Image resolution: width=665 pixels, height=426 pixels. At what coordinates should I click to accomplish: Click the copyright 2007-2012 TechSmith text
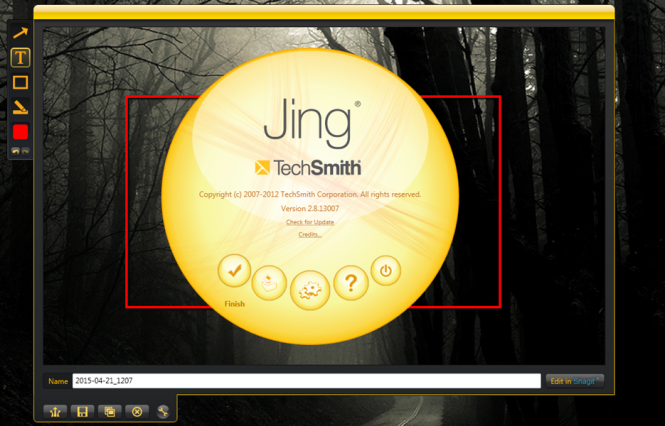point(310,194)
